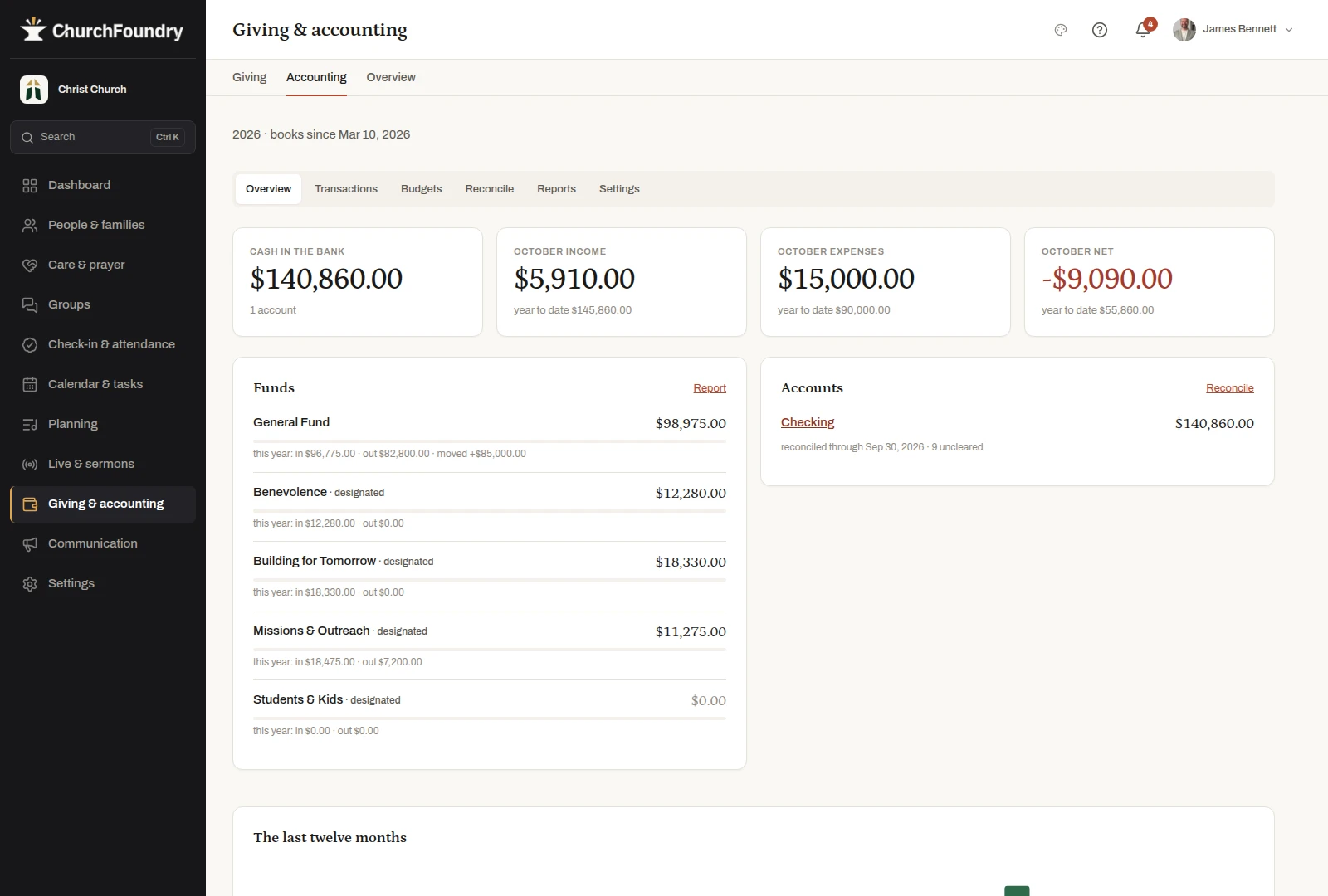The image size is (1328, 896).
Task: Click the Funds Report link
Action: pyautogui.click(x=710, y=388)
